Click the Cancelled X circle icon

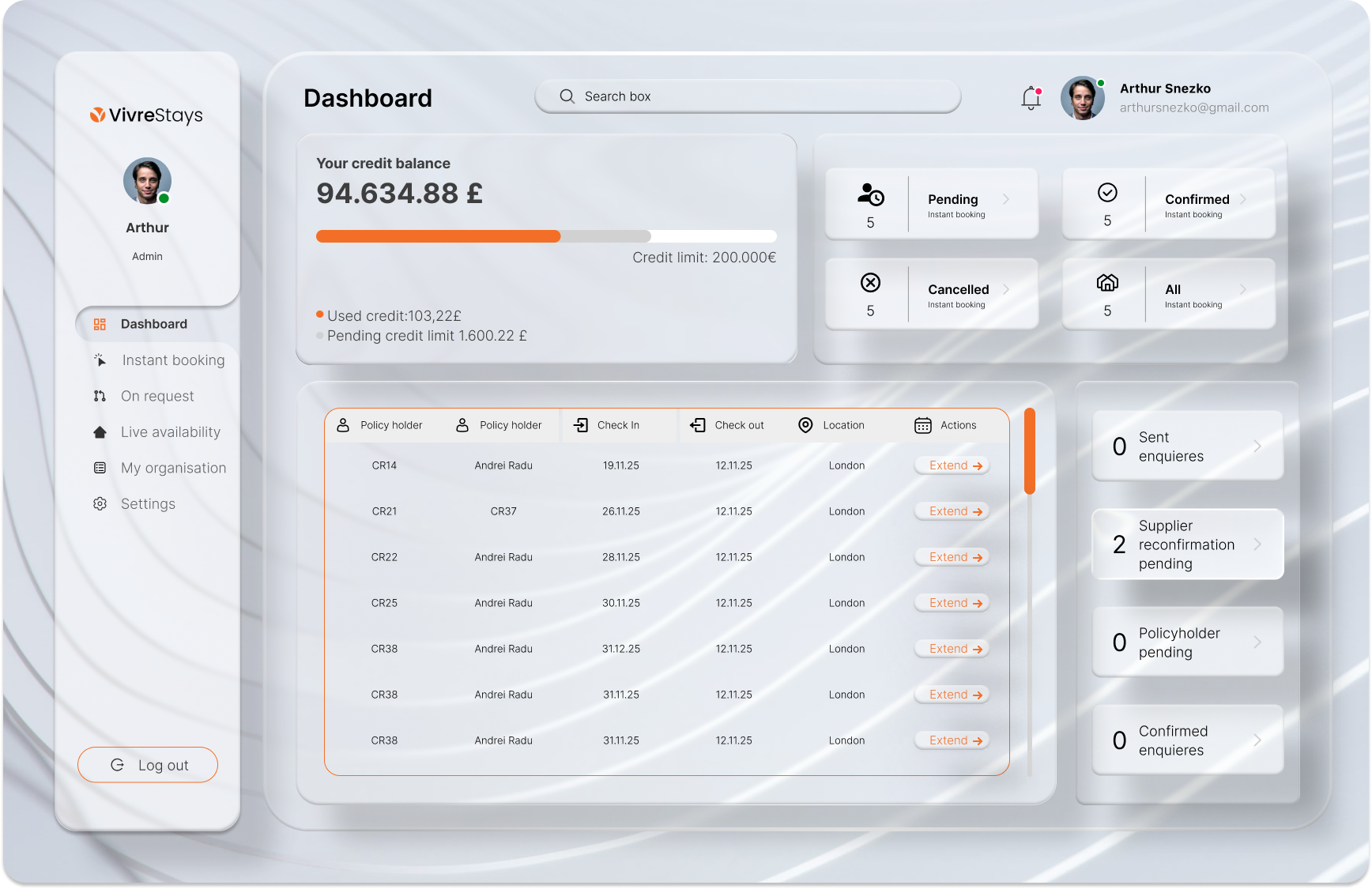pos(870,283)
